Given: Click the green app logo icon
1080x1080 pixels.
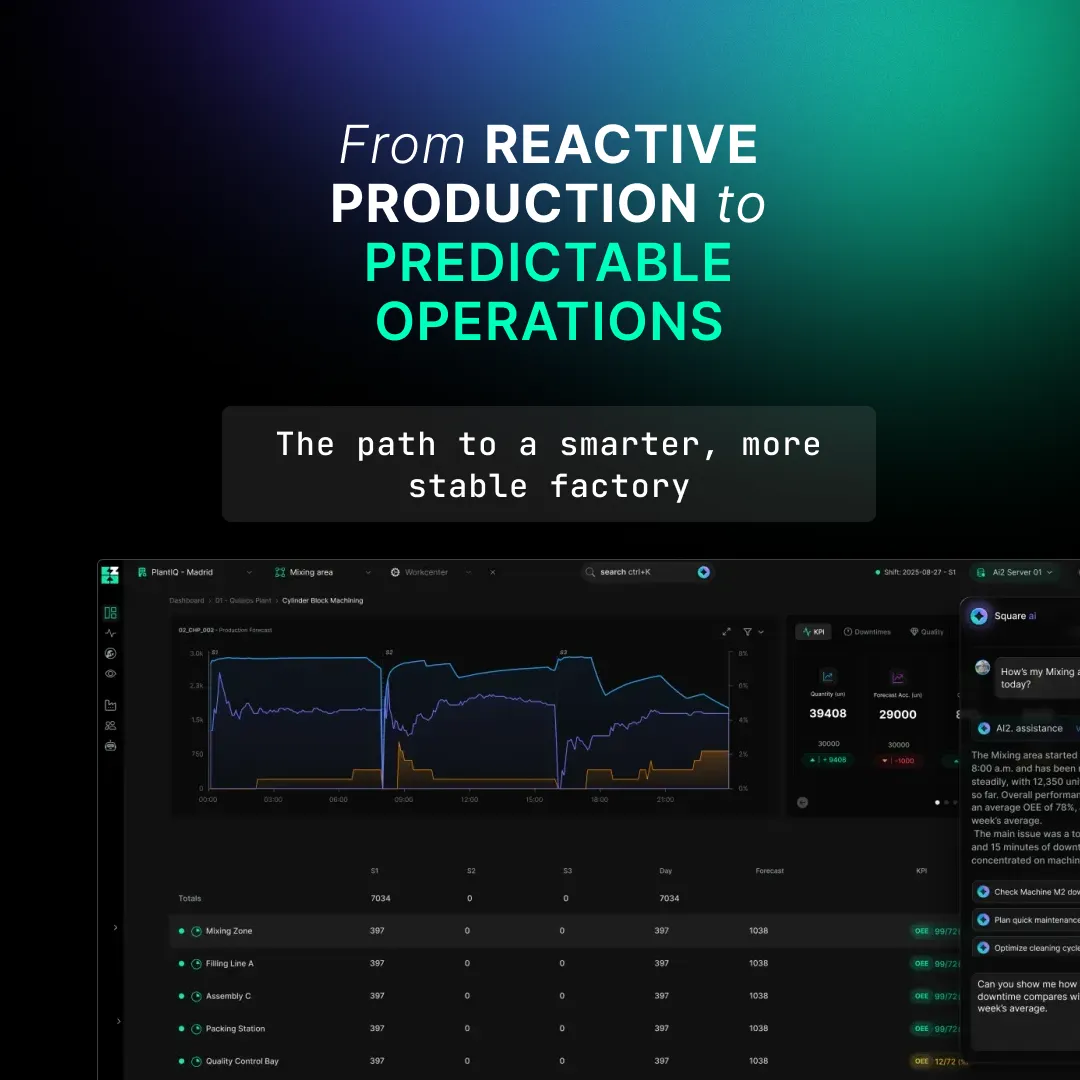Looking at the screenshot, I should 110,574.
